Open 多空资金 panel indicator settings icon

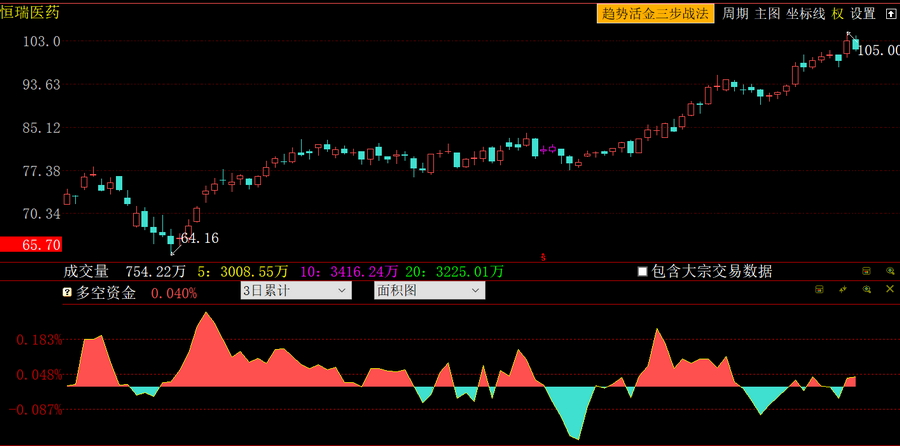(x=820, y=289)
